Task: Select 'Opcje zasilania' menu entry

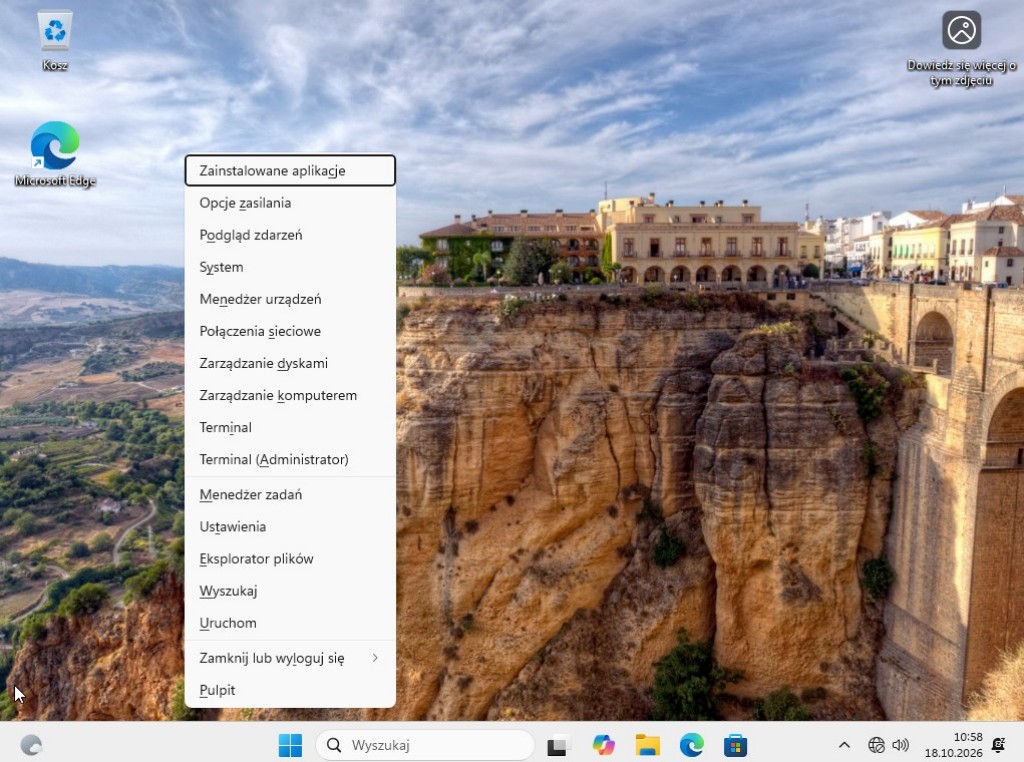Action: [x=290, y=203]
